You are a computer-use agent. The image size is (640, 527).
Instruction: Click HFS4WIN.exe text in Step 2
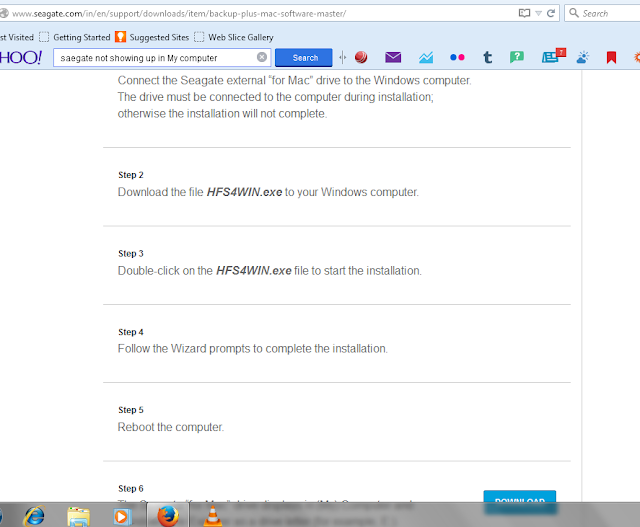click(244, 192)
